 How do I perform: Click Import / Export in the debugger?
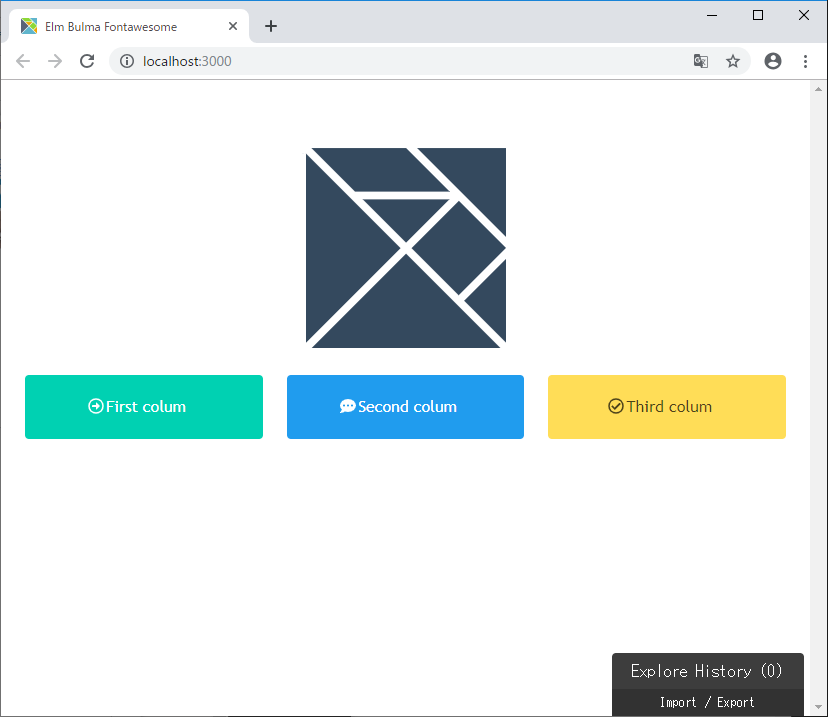pyautogui.click(x=707, y=702)
